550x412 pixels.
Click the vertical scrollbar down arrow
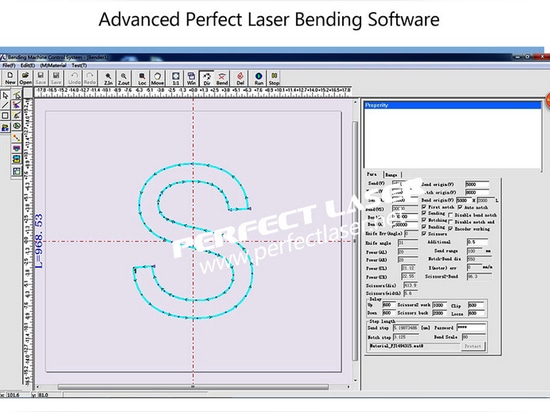(x=355, y=380)
